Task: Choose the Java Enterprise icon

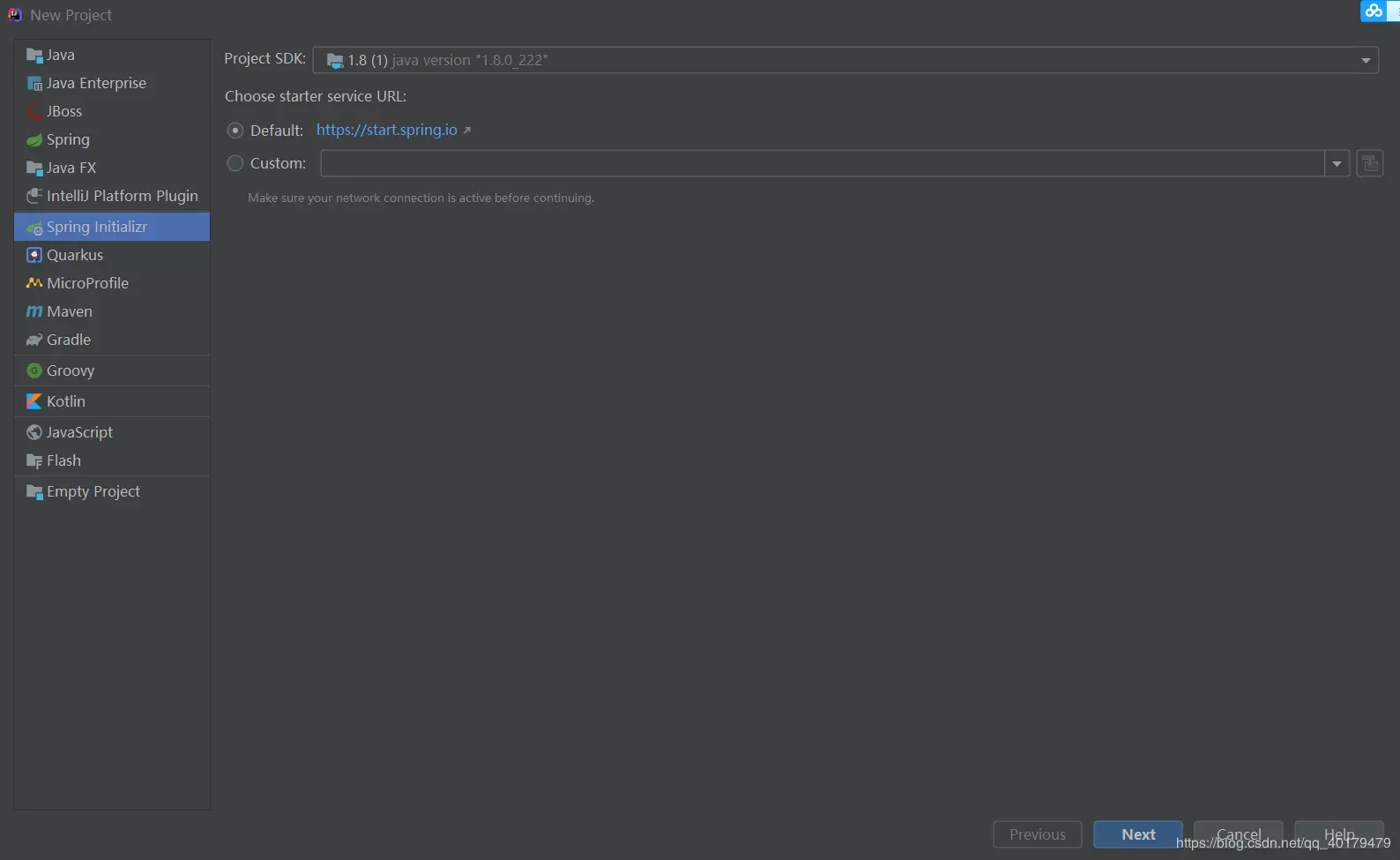Action: pyautogui.click(x=34, y=84)
